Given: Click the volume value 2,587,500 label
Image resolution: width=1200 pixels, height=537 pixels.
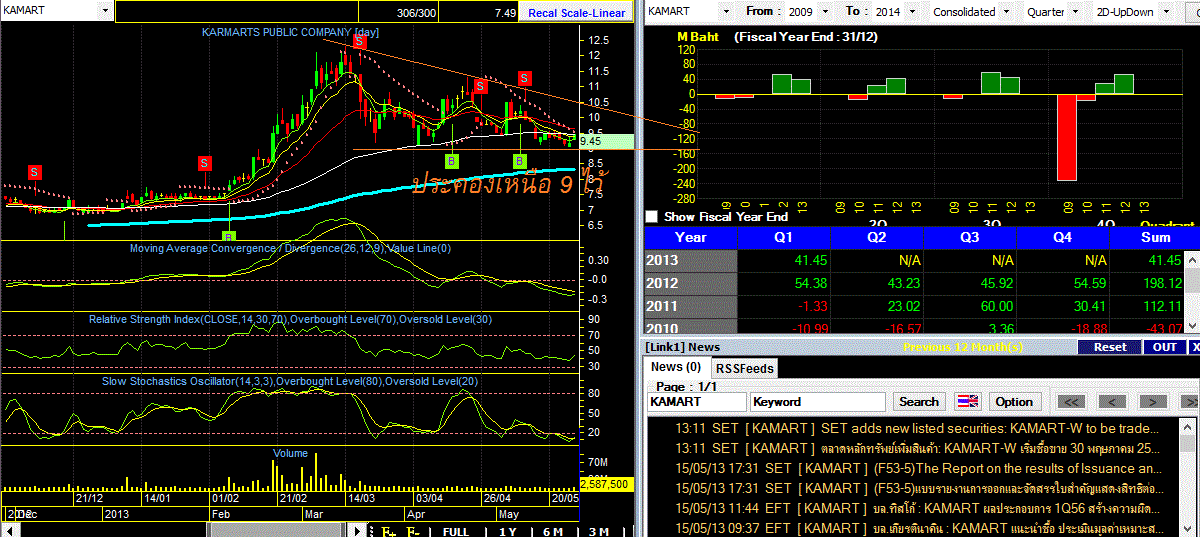Looking at the screenshot, I should 605,483.
